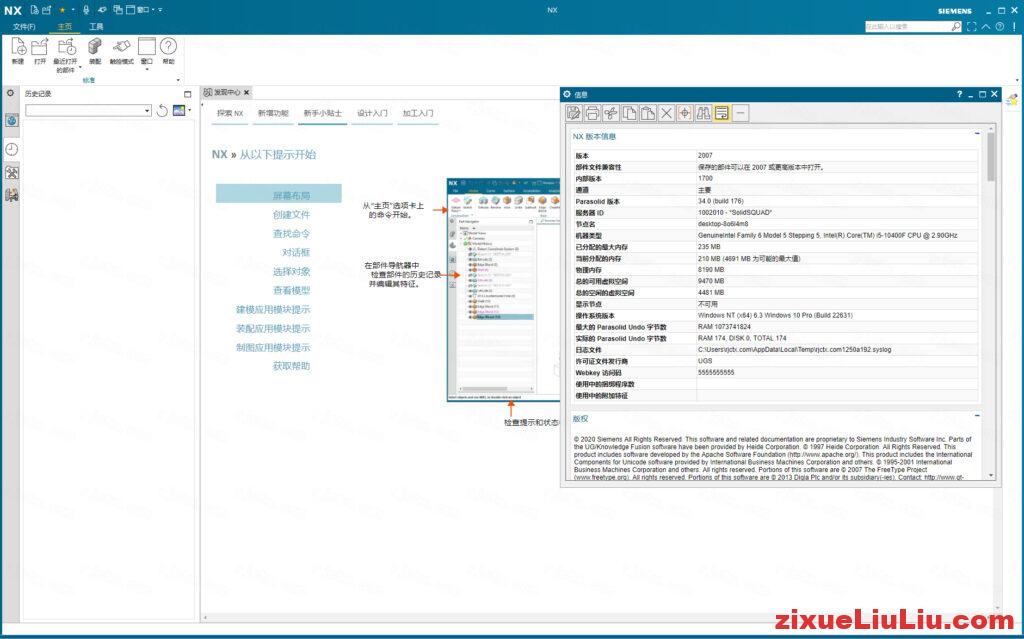Click the print icon in the Information window

point(592,113)
